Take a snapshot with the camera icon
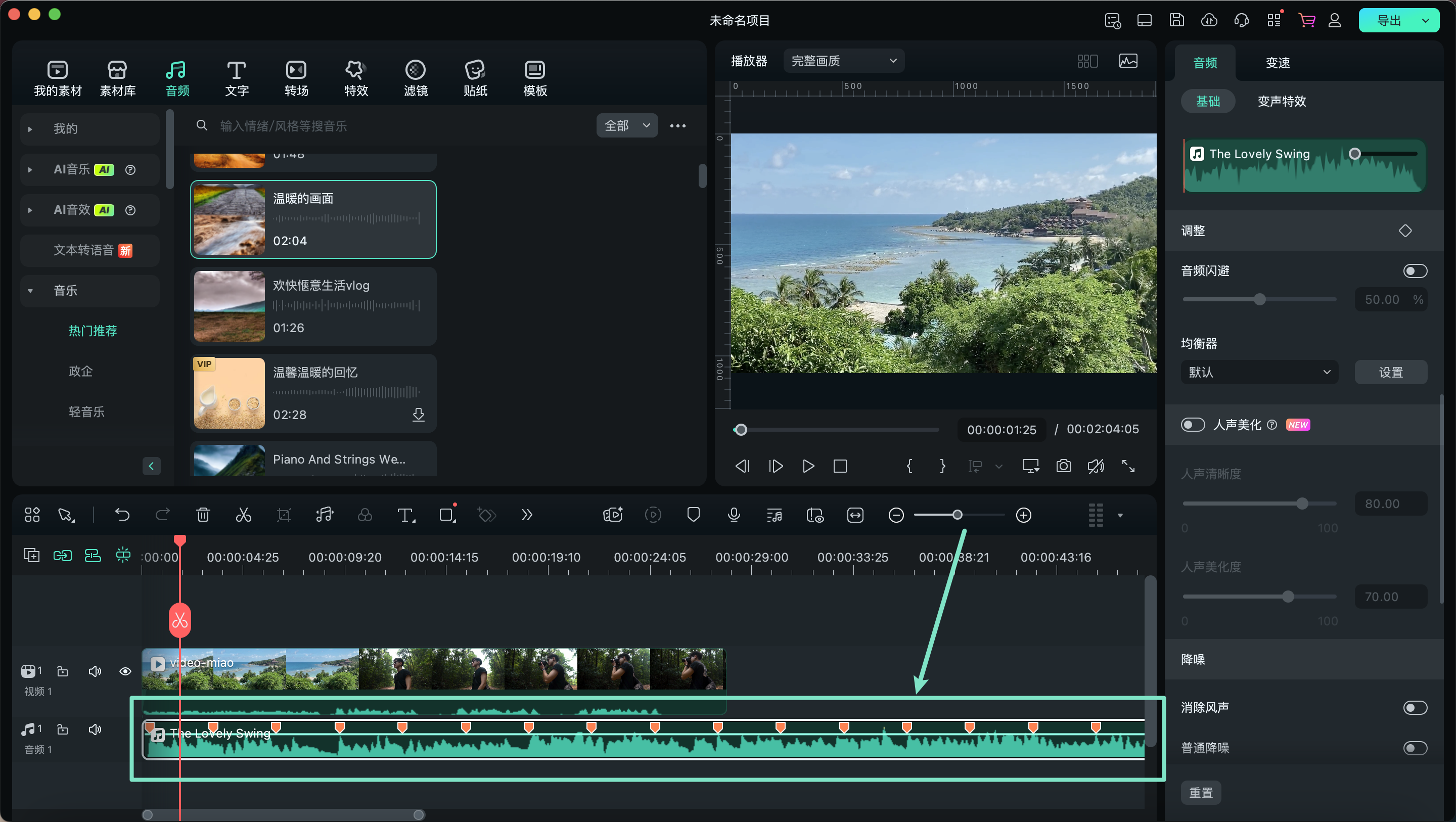The image size is (1456, 822). [1063, 466]
